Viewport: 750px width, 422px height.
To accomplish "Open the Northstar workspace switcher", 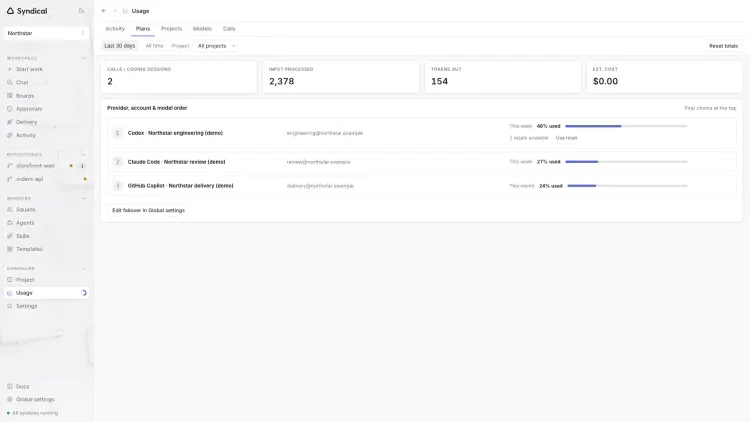I will (46, 33).
